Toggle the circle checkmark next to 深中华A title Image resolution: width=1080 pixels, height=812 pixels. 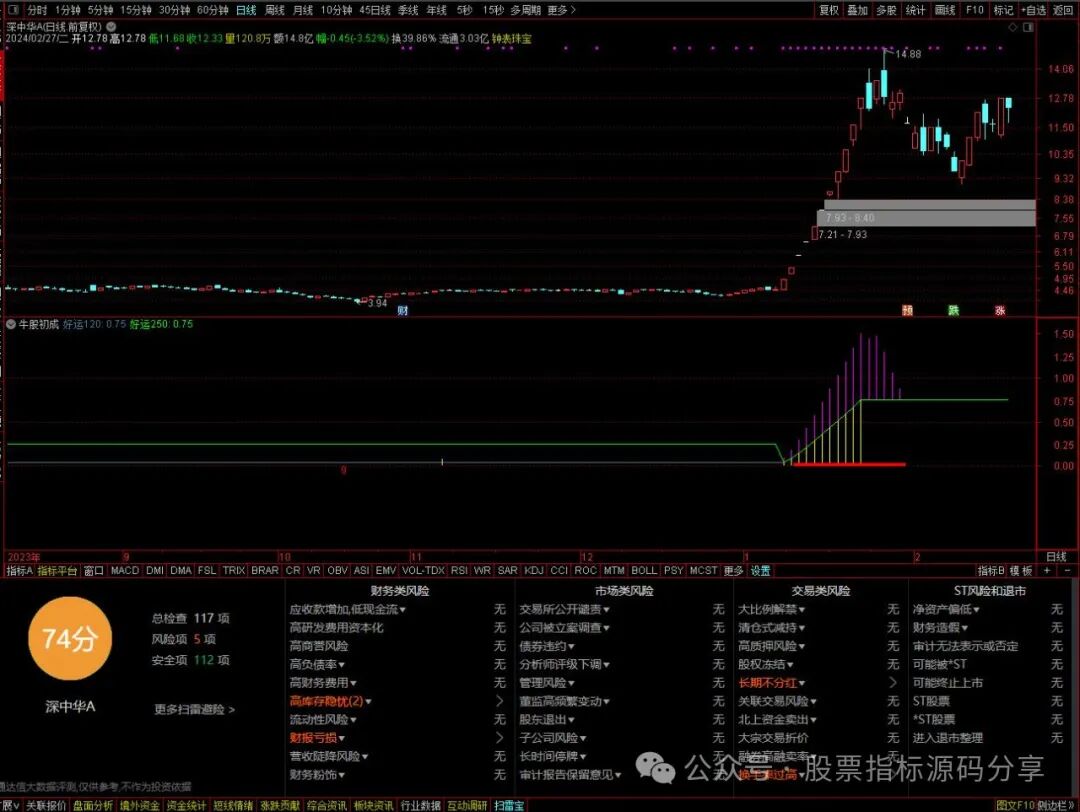[111, 27]
